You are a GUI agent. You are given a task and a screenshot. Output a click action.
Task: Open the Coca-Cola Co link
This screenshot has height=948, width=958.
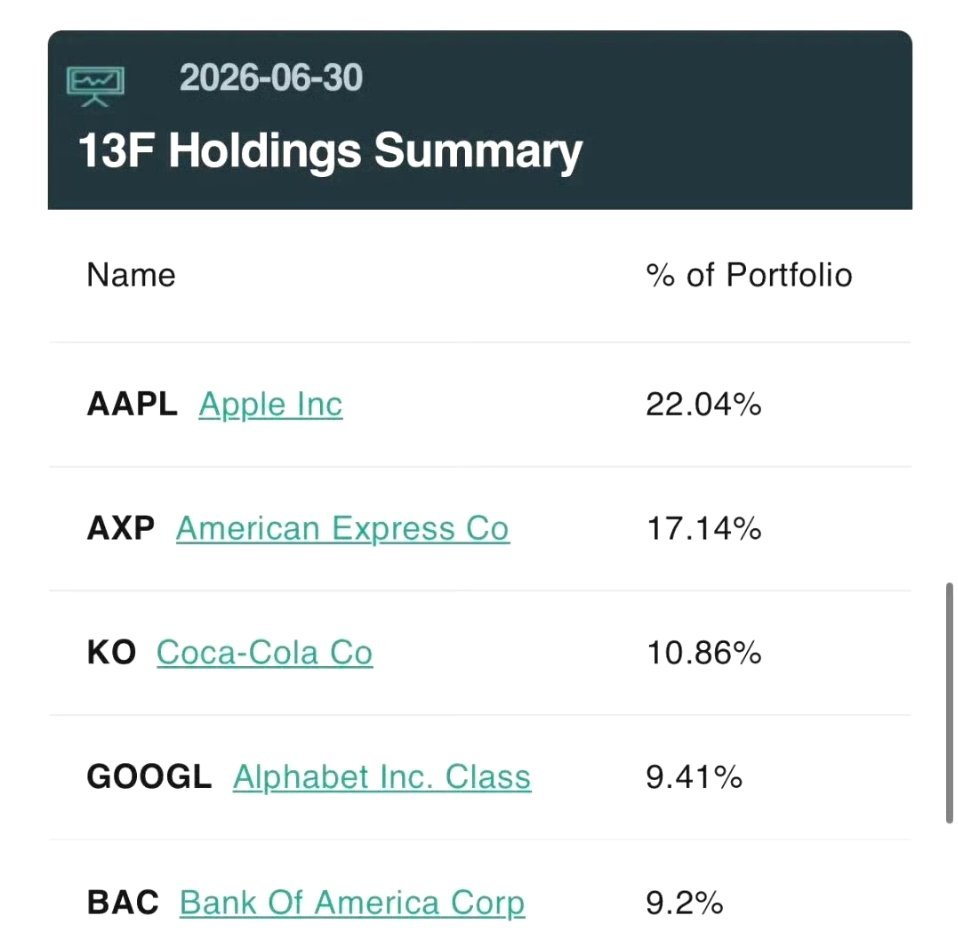(265, 653)
